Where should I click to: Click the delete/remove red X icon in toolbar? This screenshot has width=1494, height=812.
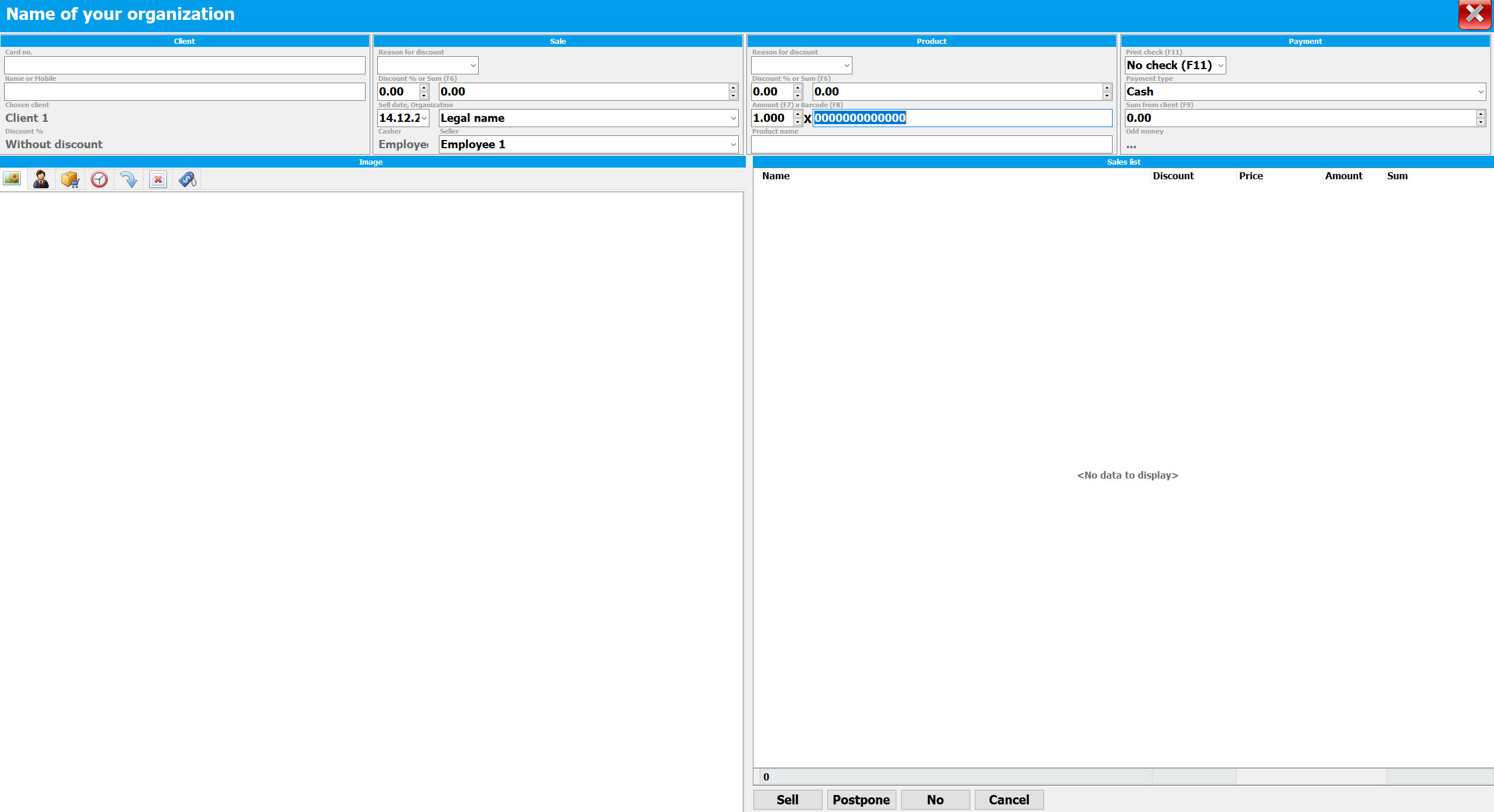click(x=158, y=180)
